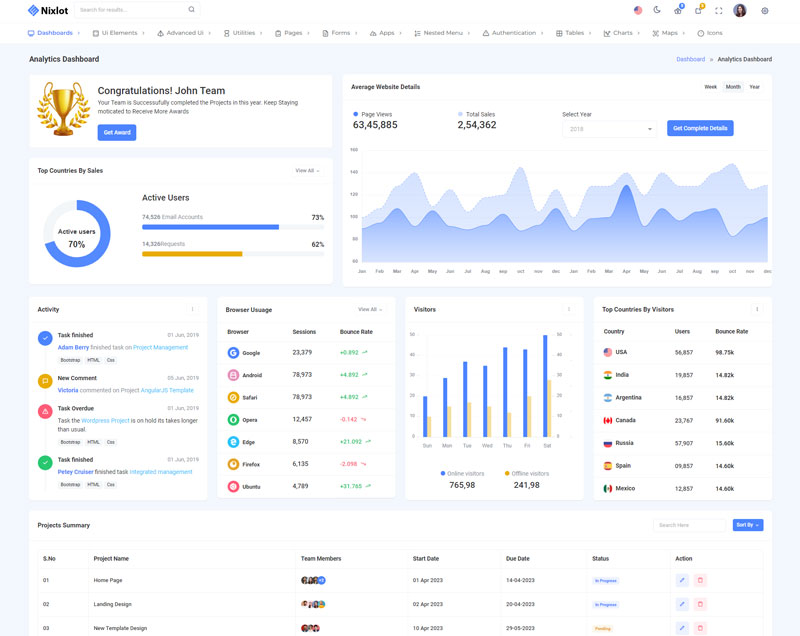The image size is (800, 636).
Task: Click the delete icon for Landing Design project
Action: pos(700,604)
